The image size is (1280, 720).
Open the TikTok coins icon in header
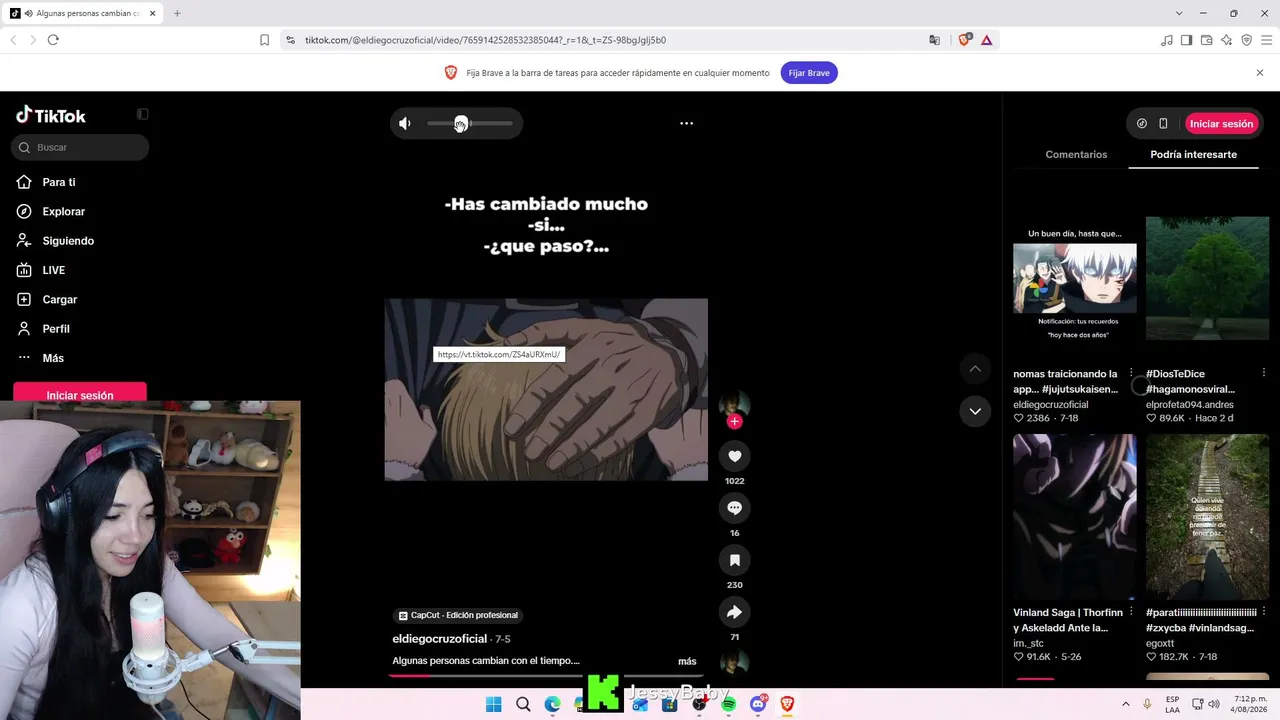[x=1142, y=124]
